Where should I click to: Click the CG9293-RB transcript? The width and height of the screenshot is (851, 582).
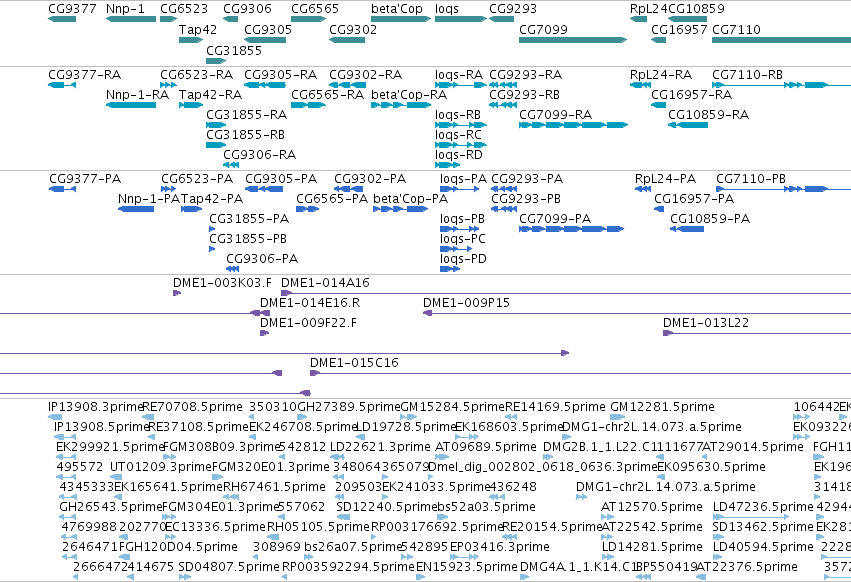tap(503, 105)
